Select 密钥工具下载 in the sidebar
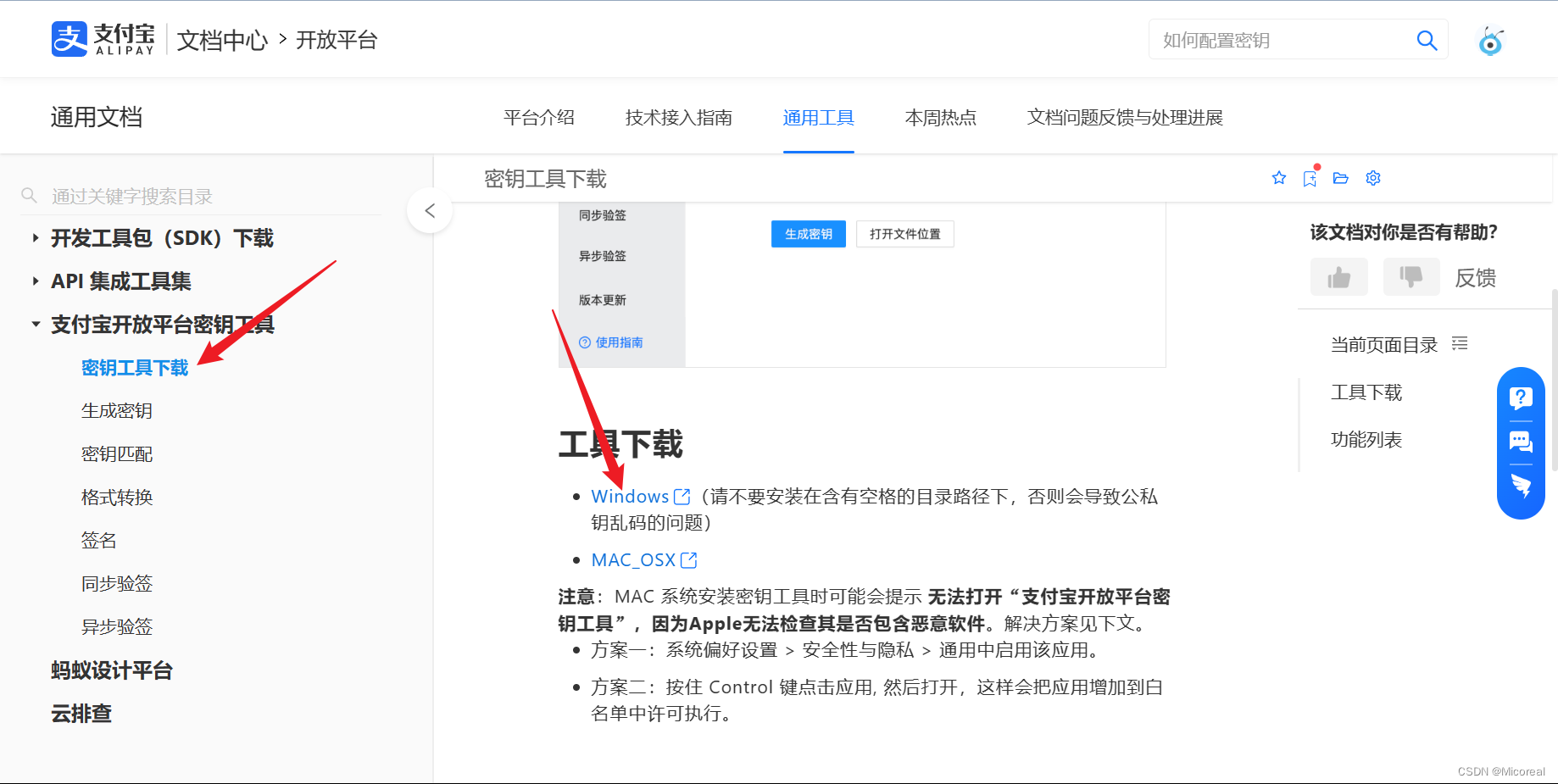The image size is (1558, 784). pyautogui.click(x=135, y=368)
